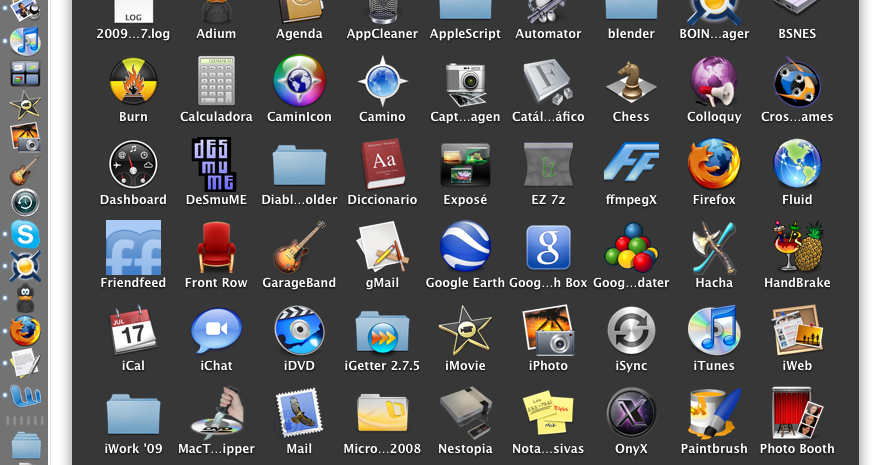Launch Exposé from the grid

465,165
